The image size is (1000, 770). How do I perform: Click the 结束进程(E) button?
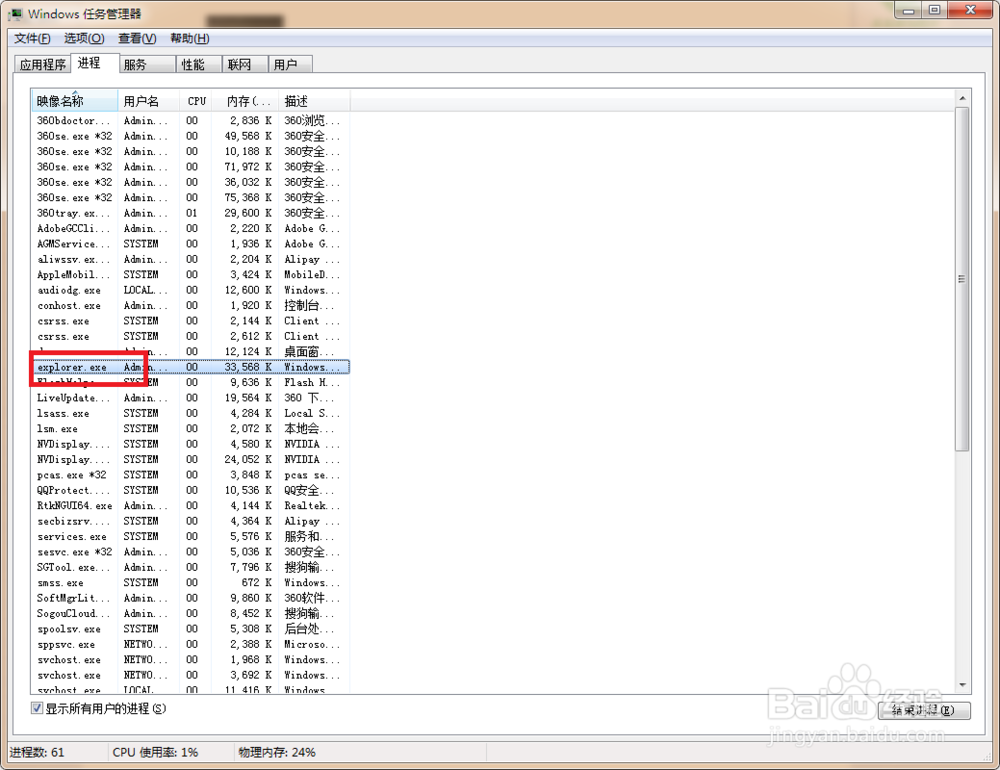[x=924, y=710]
